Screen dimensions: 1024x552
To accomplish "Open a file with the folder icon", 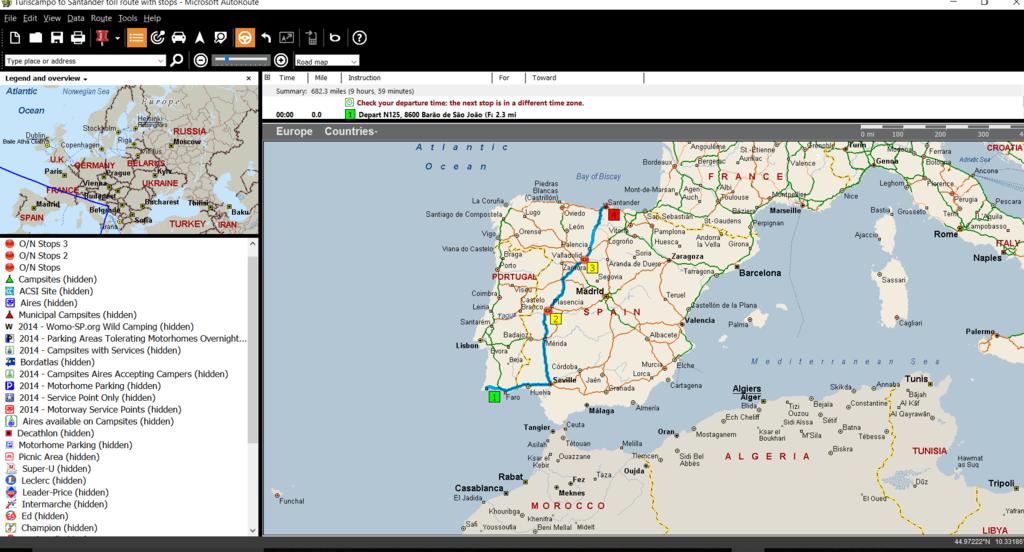I will pos(35,38).
